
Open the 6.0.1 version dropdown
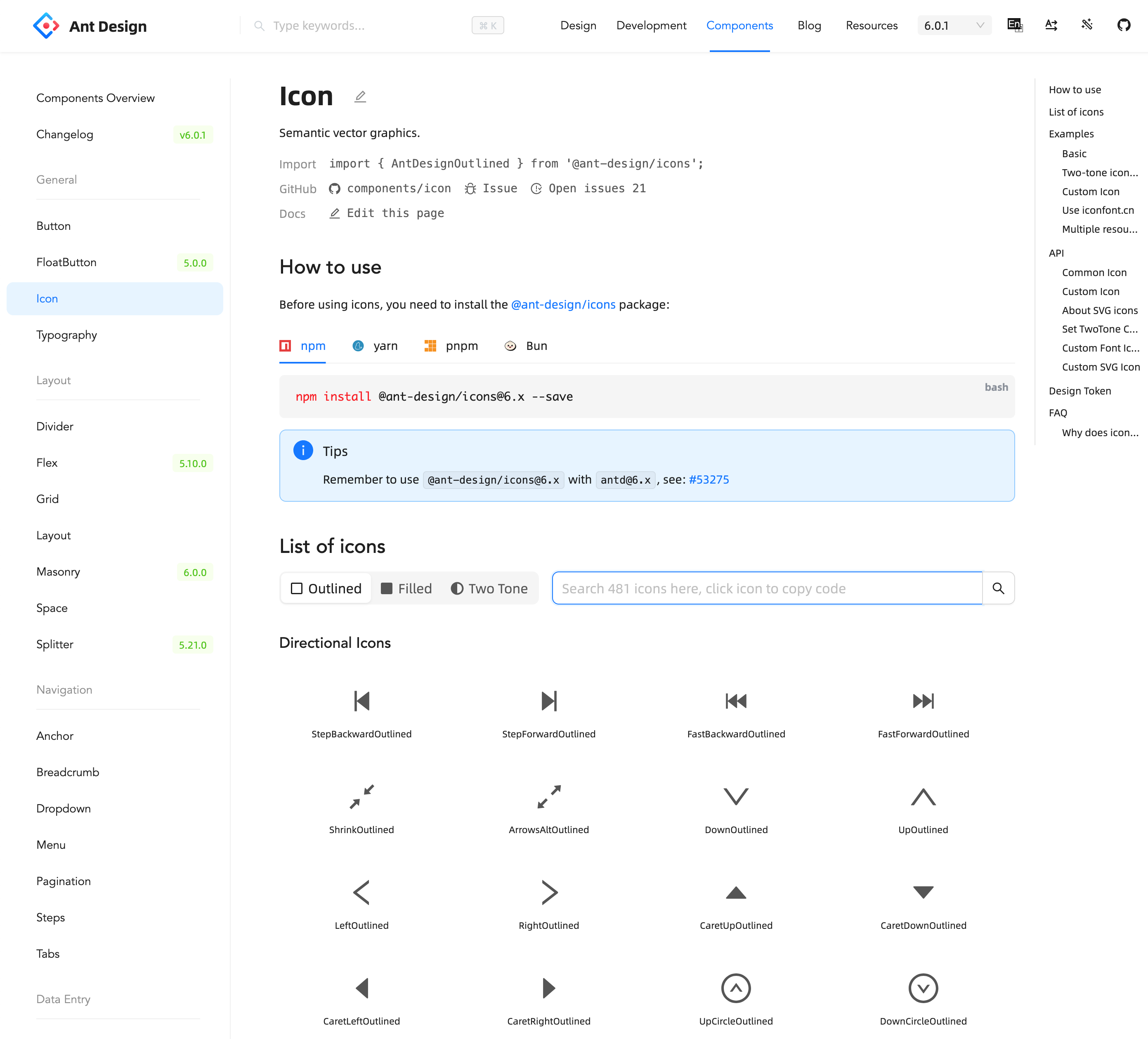click(954, 26)
